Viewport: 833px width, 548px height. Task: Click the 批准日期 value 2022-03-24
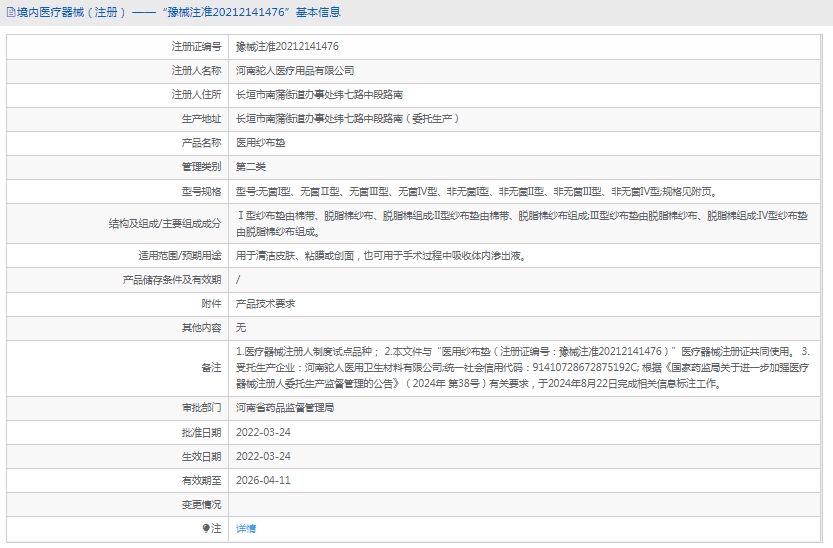coord(262,432)
